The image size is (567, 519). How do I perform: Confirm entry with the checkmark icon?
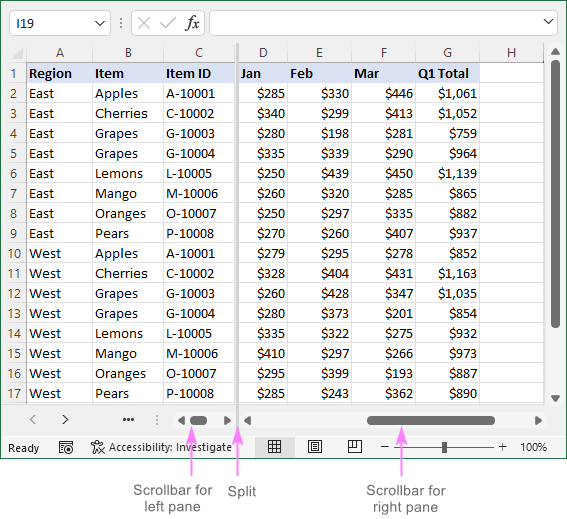167,24
